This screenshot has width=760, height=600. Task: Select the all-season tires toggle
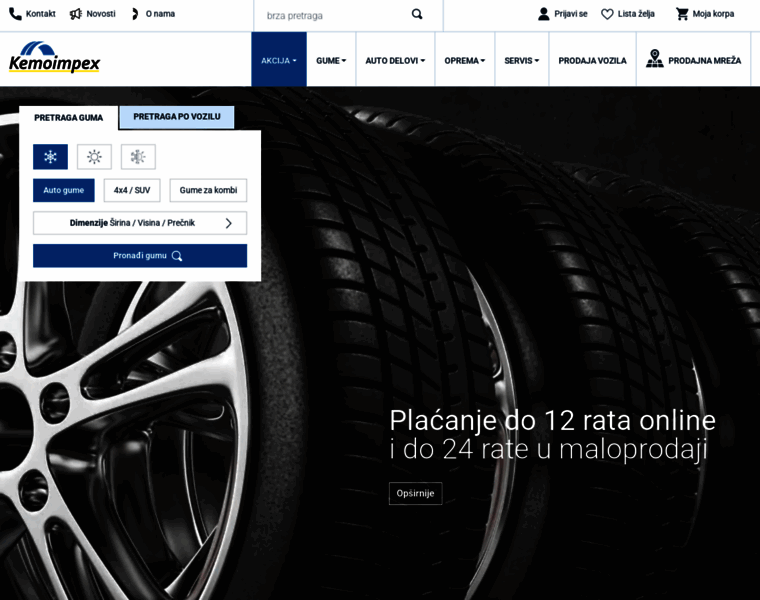tap(138, 157)
